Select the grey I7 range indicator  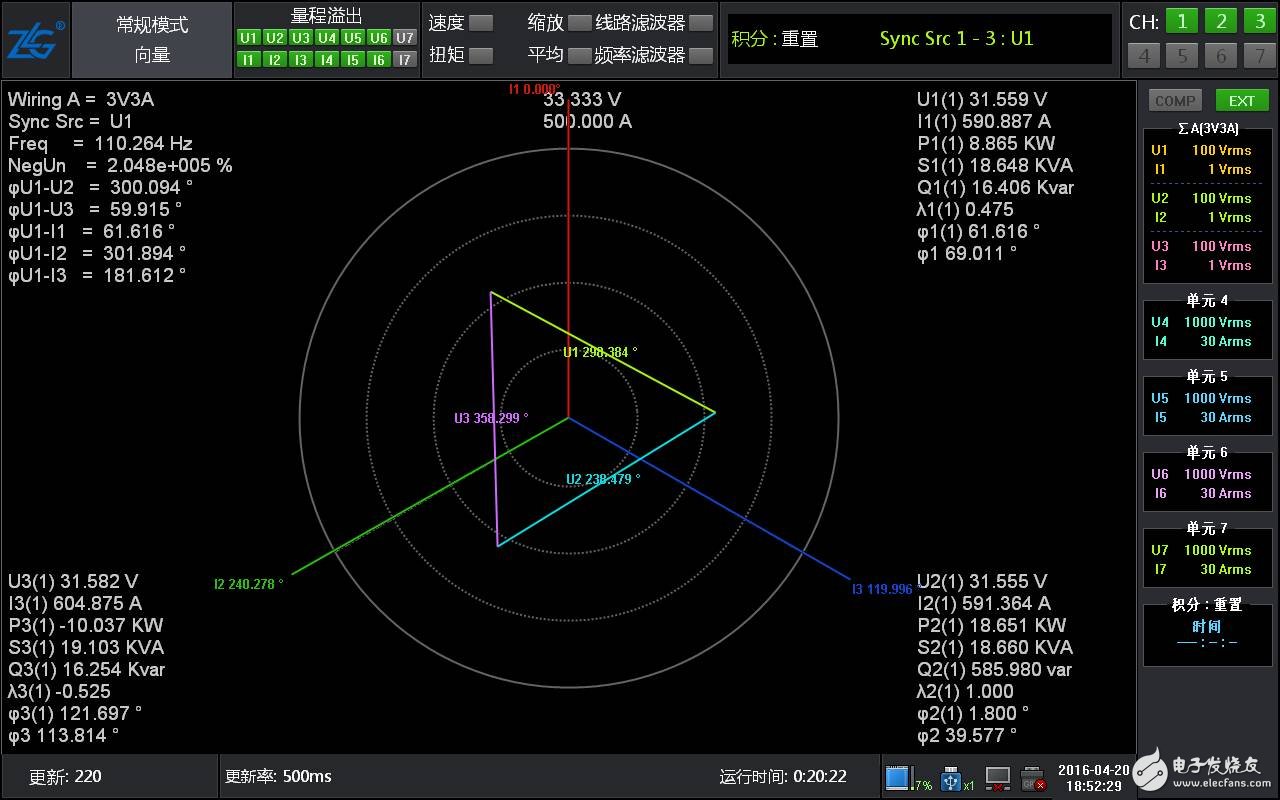(404, 60)
